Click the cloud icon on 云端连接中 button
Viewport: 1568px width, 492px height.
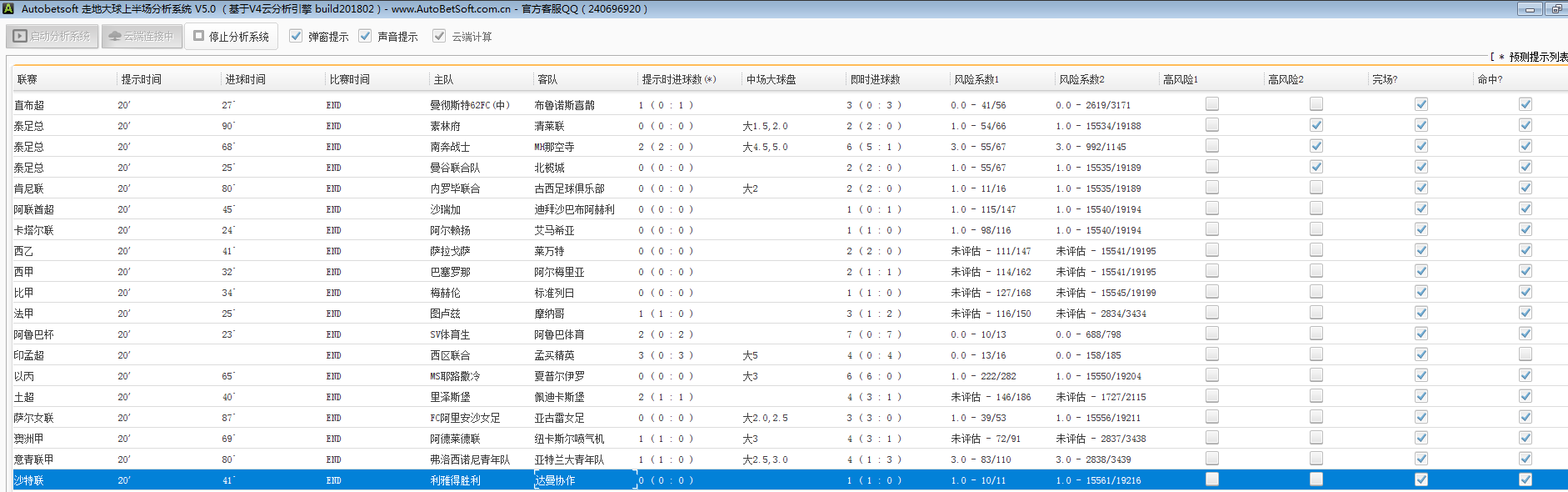(115, 37)
